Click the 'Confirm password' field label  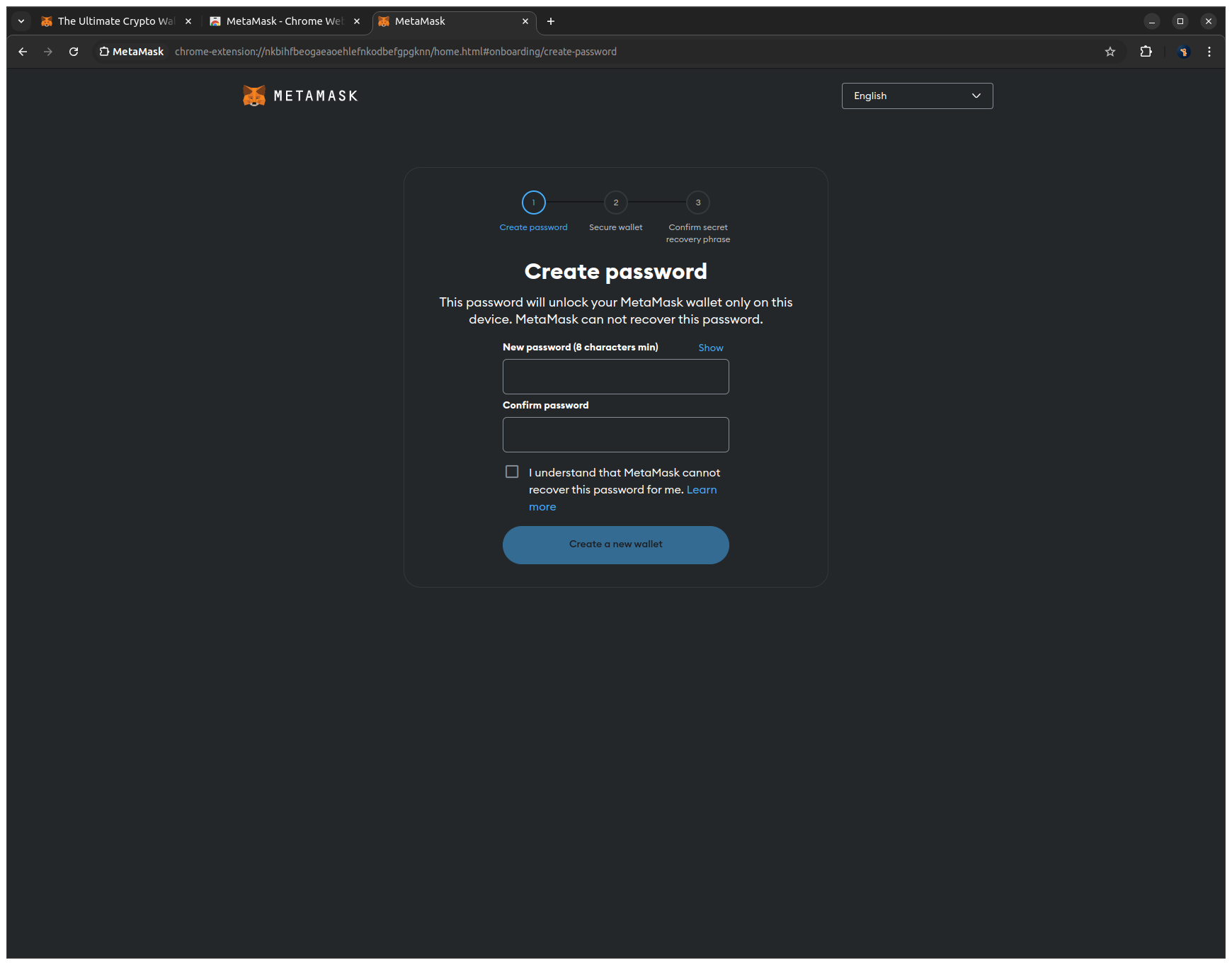coord(546,405)
